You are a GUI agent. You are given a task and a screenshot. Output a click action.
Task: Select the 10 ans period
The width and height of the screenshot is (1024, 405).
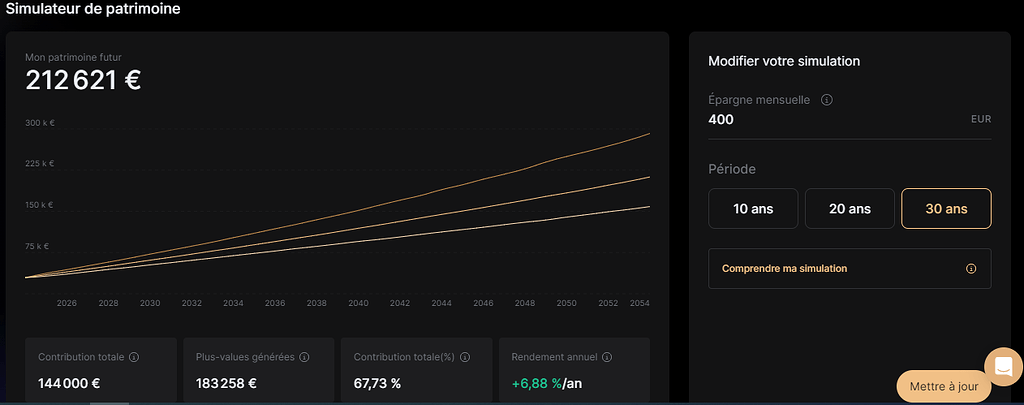pos(753,209)
